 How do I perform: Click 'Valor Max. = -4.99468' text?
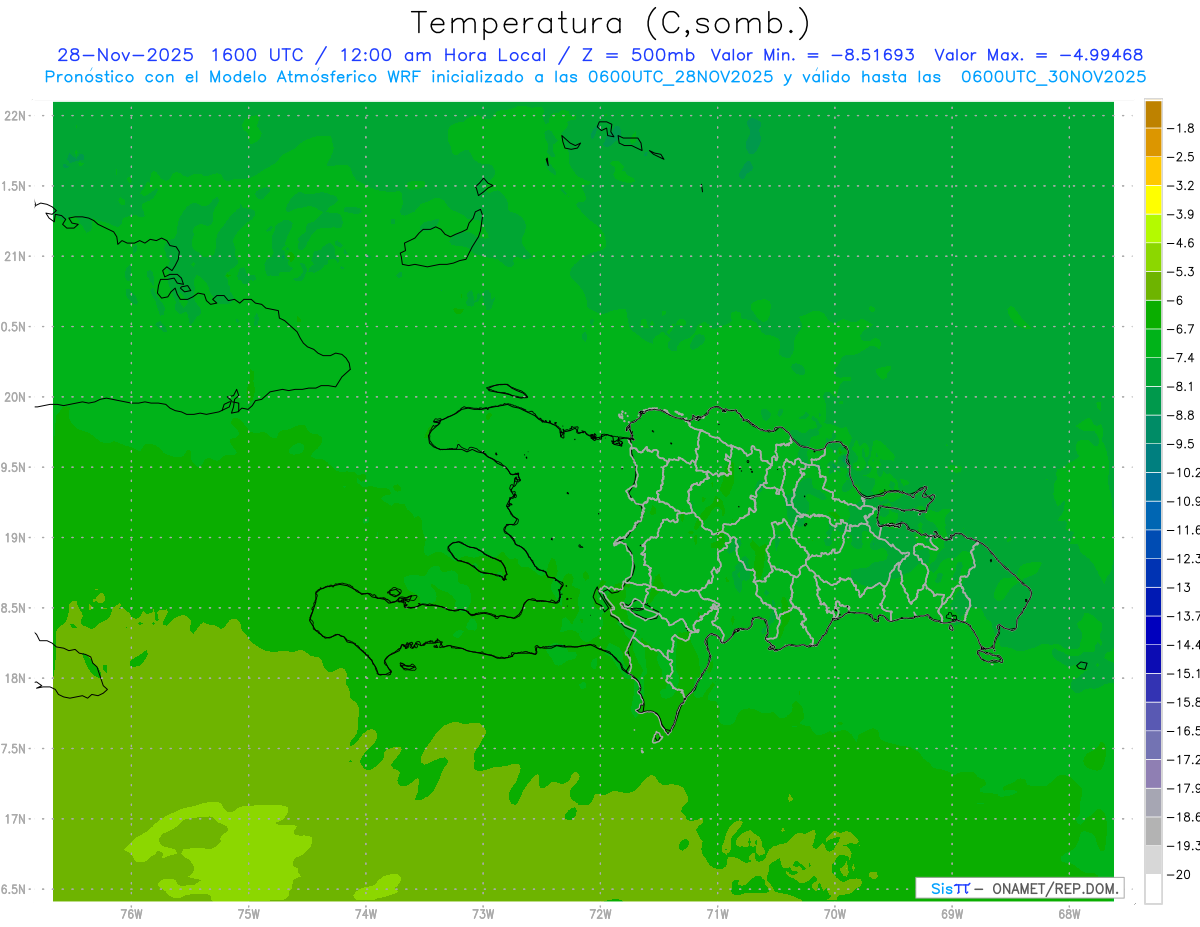click(x=1039, y=55)
